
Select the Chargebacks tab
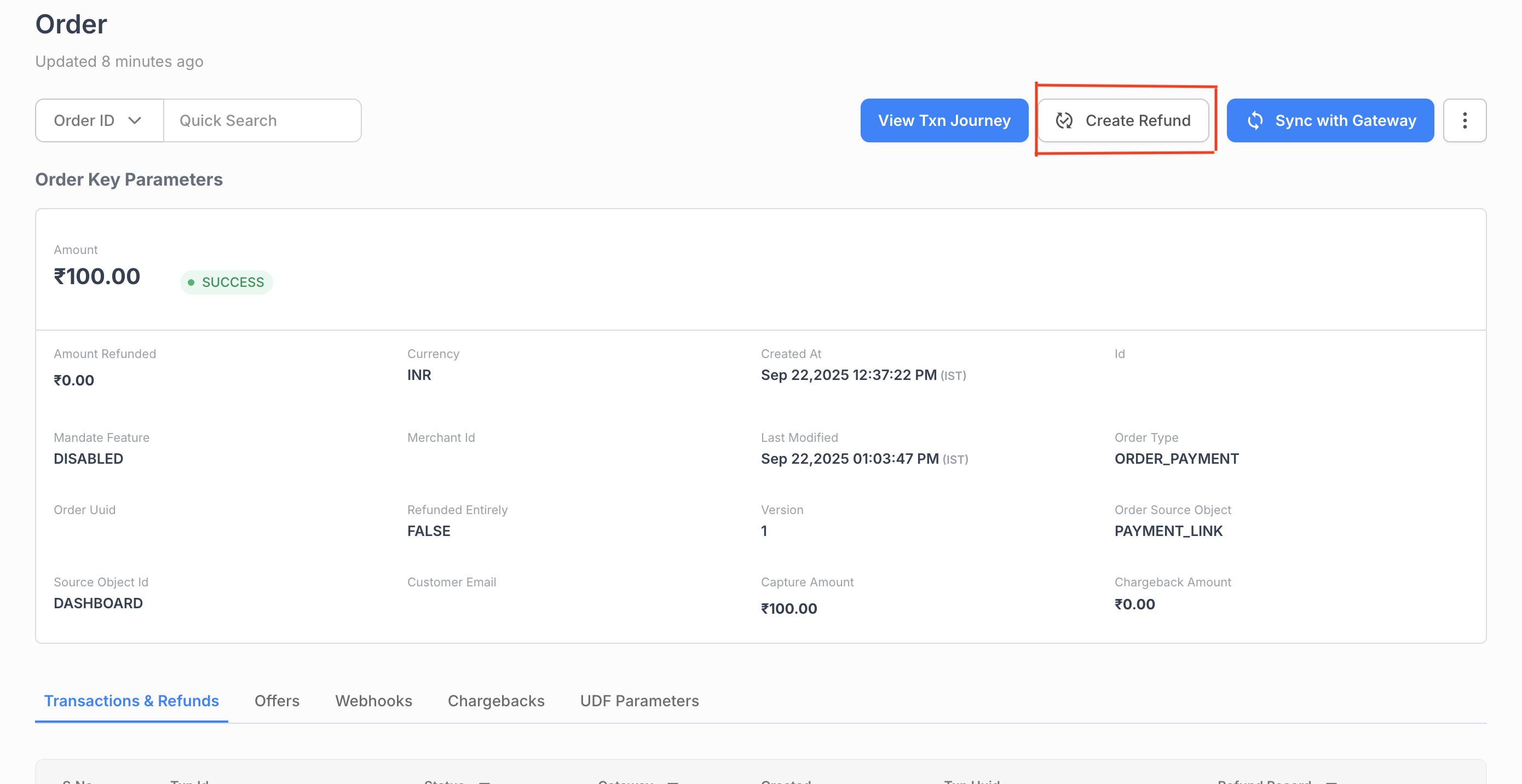tap(495, 701)
